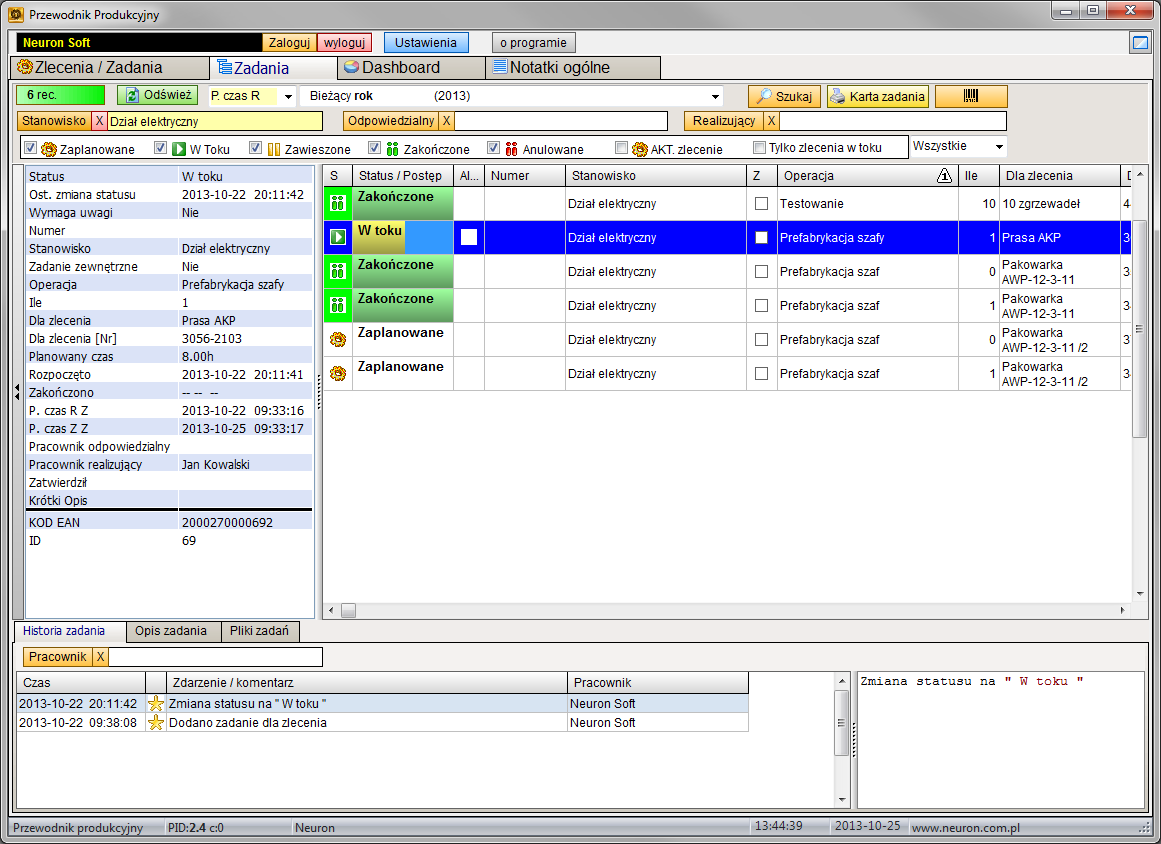Image resolution: width=1161 pixels, height=844 pixels.
Task: Select 'Dodano zadanie dla zlecenia' history entry
Action: [383, 723]
